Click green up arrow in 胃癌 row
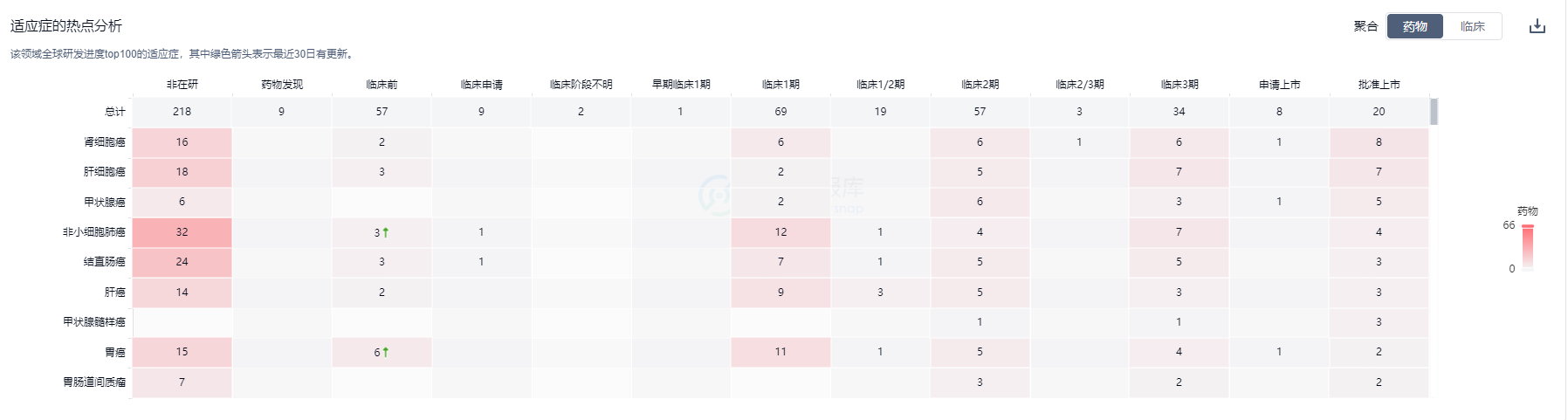The height and width of the screenshot is (420, 1568). [386, 352]
